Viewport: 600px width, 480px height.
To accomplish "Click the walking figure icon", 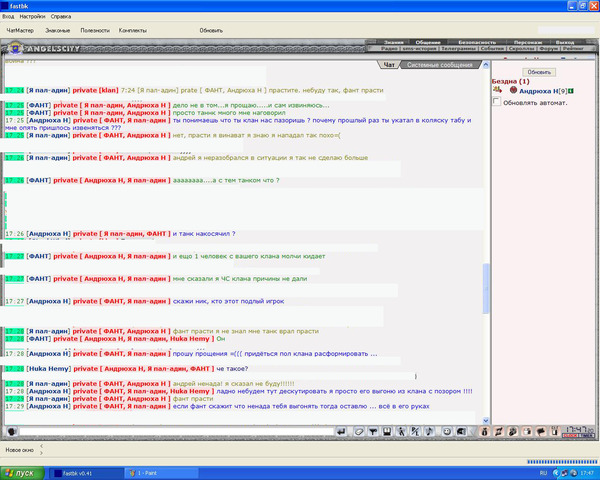I will coord(401,432).
